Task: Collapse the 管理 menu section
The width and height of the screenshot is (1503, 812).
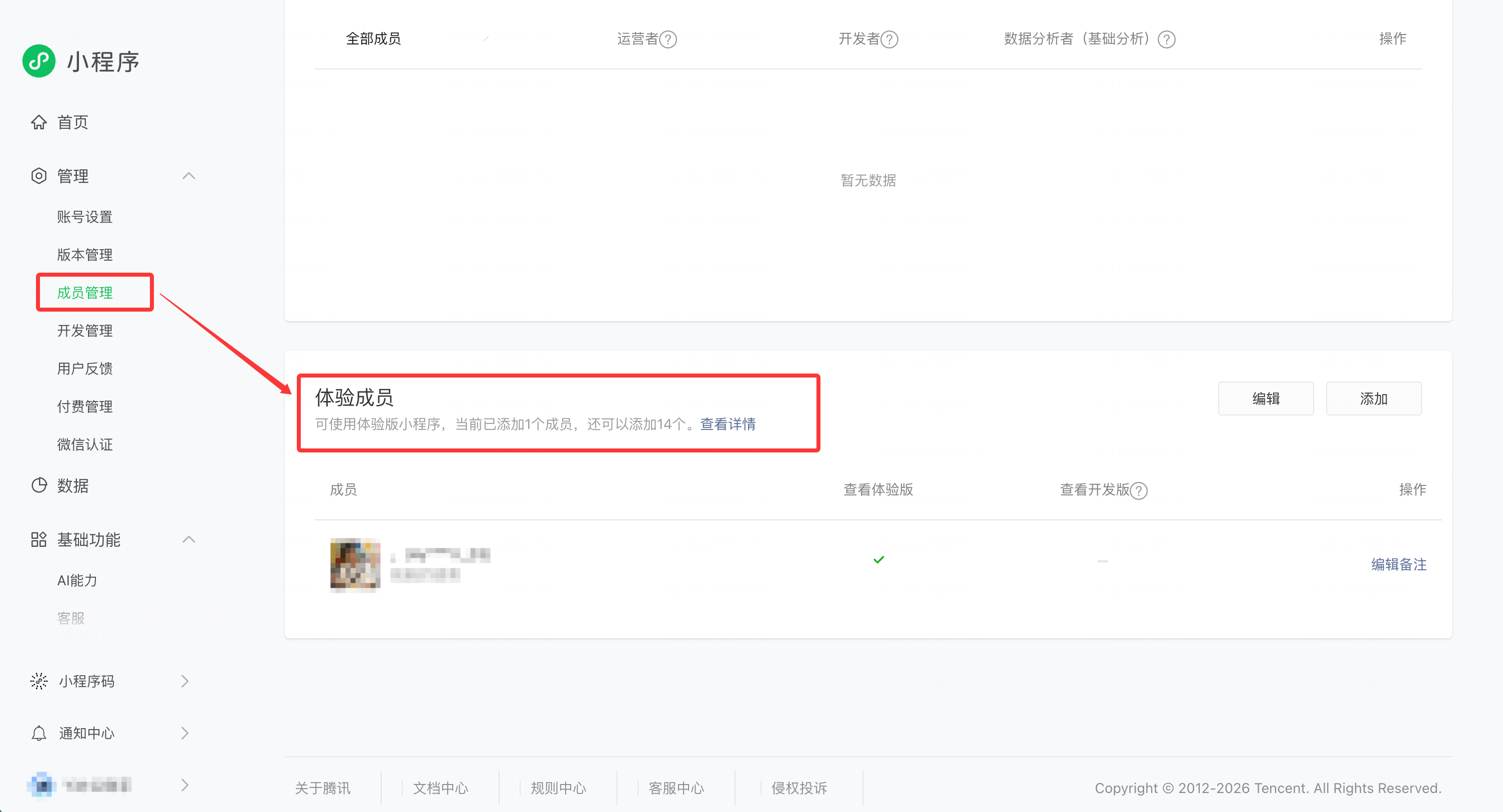Action: pyautogui.click(x=188, y=176)
